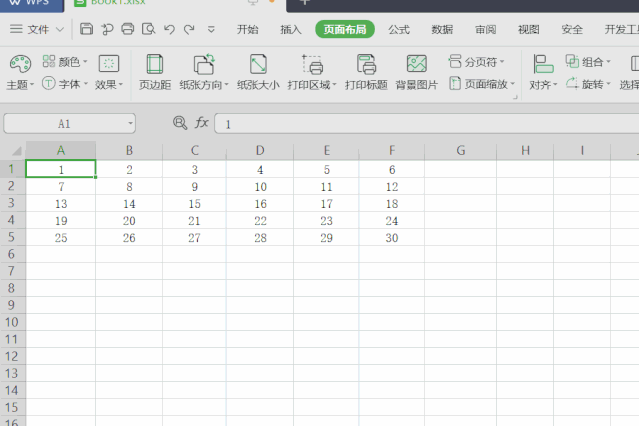Click the Redo arrow icon
Screen dimensions: 639x426
click(188, 30)
